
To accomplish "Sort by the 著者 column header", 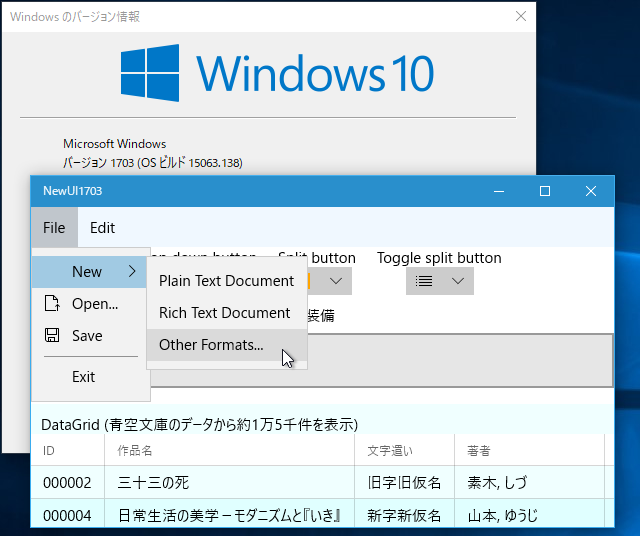I will coord(529,450).
